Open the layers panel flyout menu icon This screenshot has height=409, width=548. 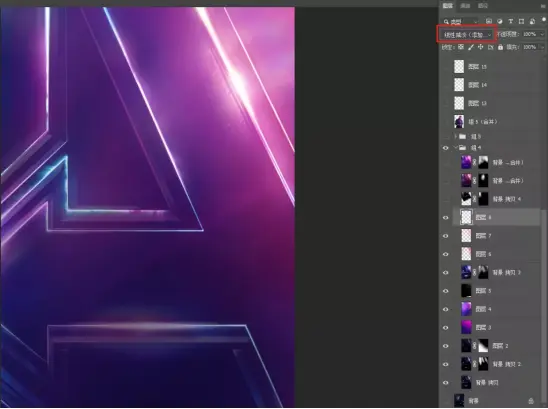tap(544, 6)
